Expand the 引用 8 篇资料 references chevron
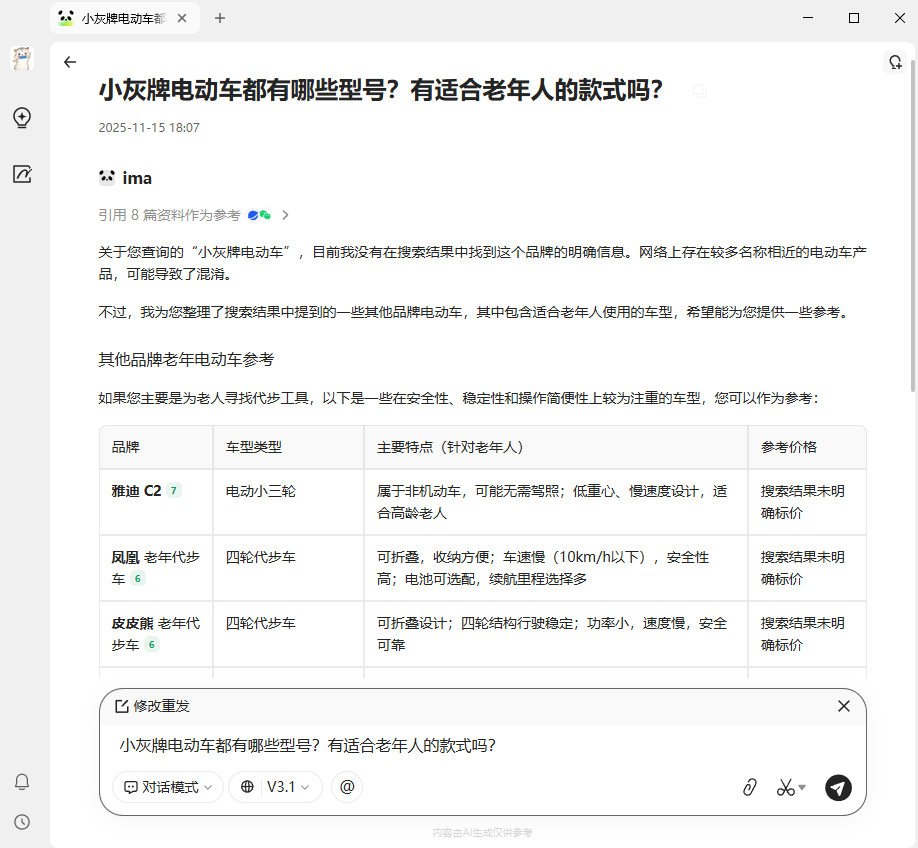This screenshot has width=918, height=848. 285,215
